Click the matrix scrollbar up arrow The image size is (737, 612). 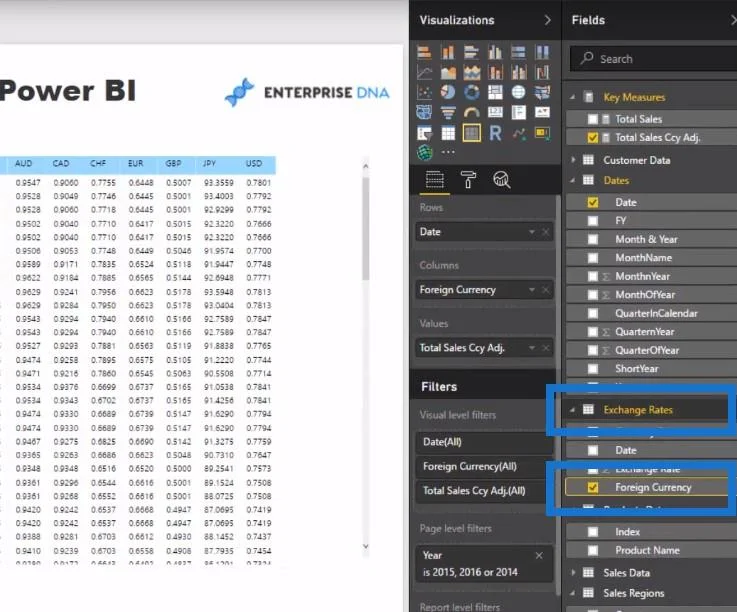pos(366,166)
